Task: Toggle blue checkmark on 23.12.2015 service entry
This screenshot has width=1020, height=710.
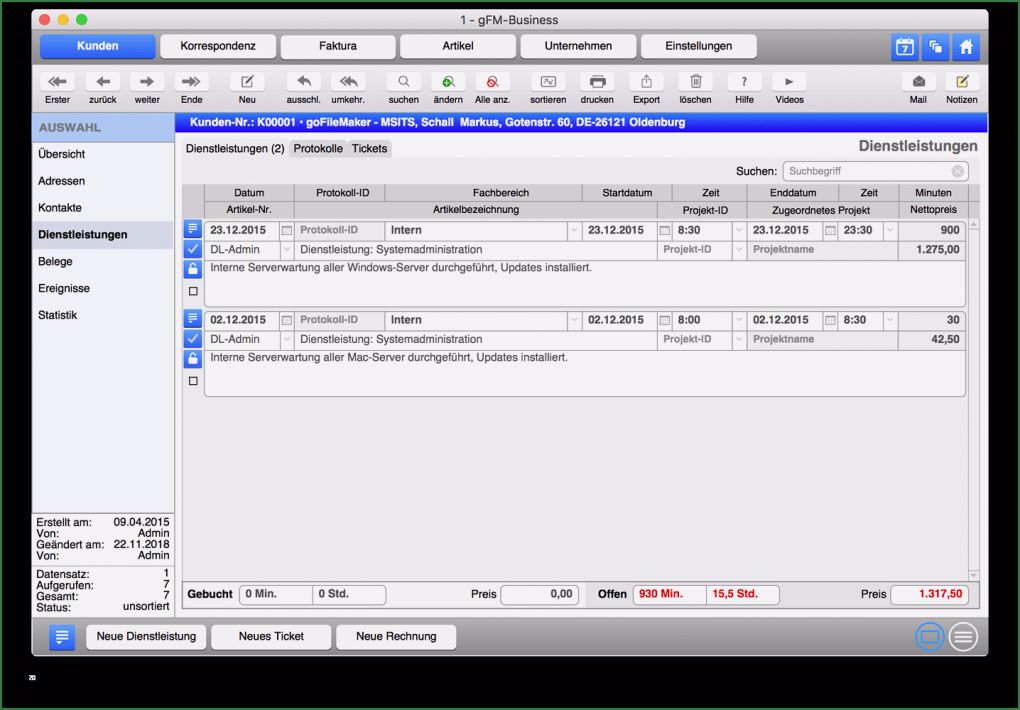Action: 193,249
